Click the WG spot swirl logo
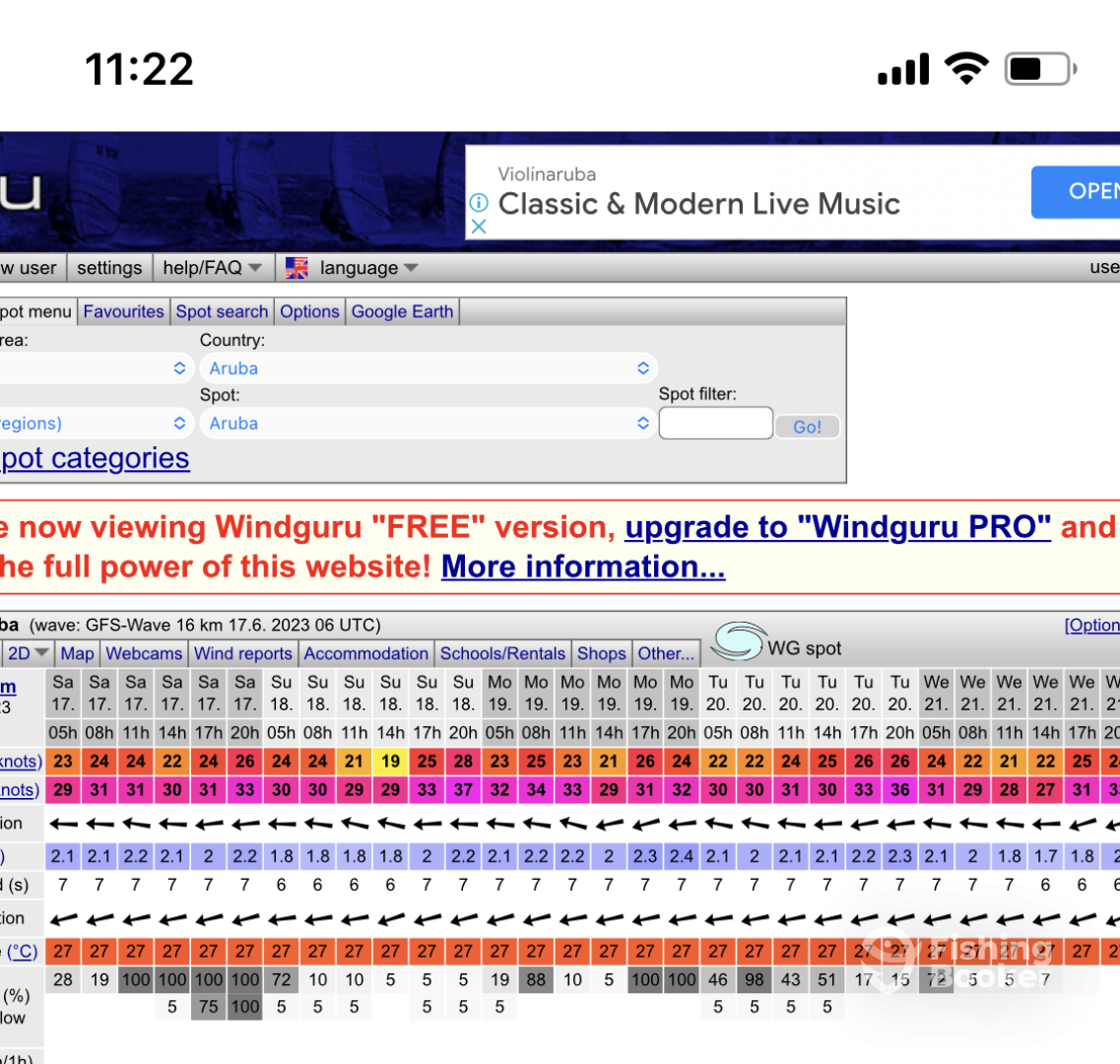 tap(738, 643)
